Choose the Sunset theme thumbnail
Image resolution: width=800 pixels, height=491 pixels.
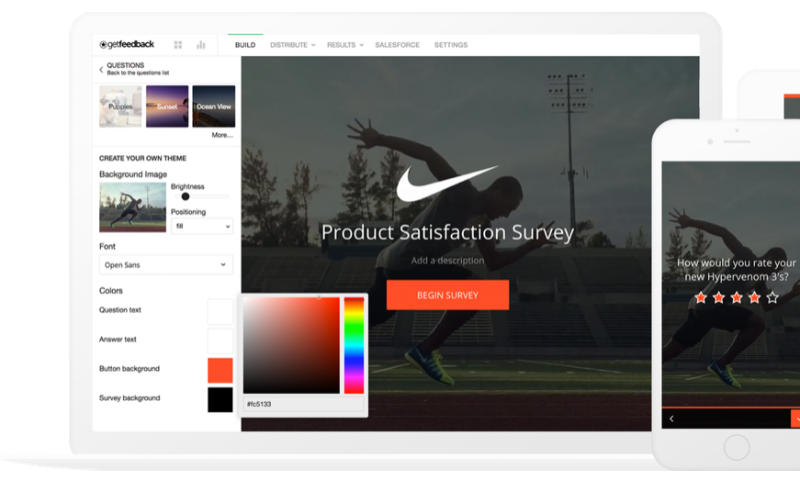coord(167,106)
